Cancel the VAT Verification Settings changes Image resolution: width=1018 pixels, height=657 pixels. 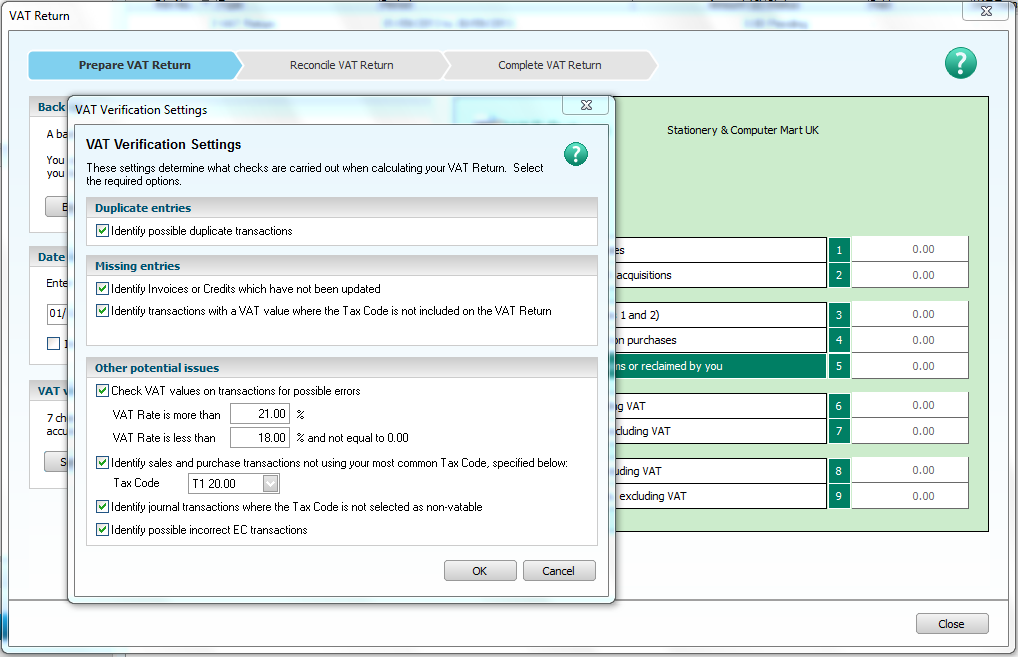[558, 570]
